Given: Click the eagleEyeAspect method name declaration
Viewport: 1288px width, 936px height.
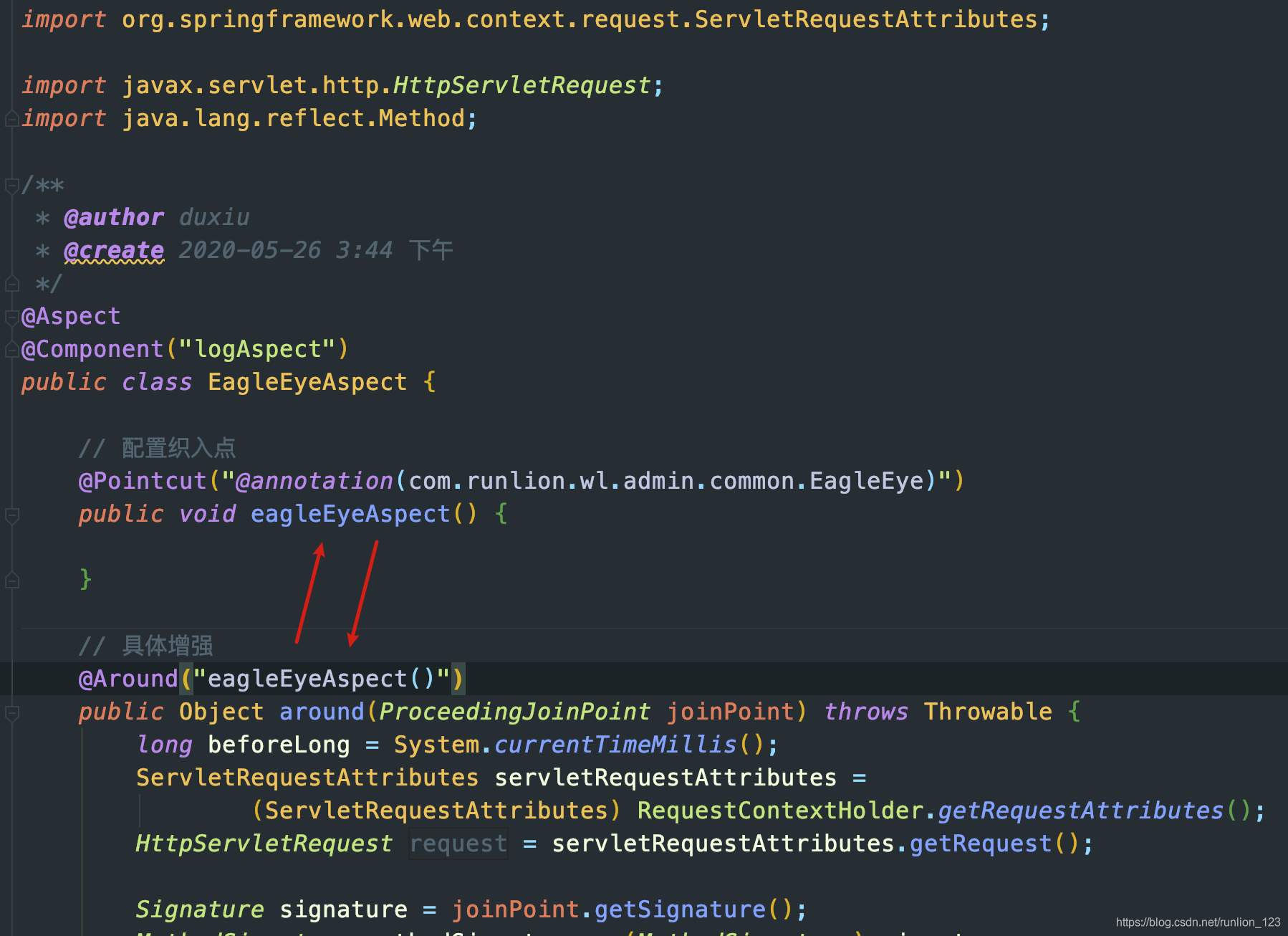Looking at the screenshot, I should tap(350, 514).
